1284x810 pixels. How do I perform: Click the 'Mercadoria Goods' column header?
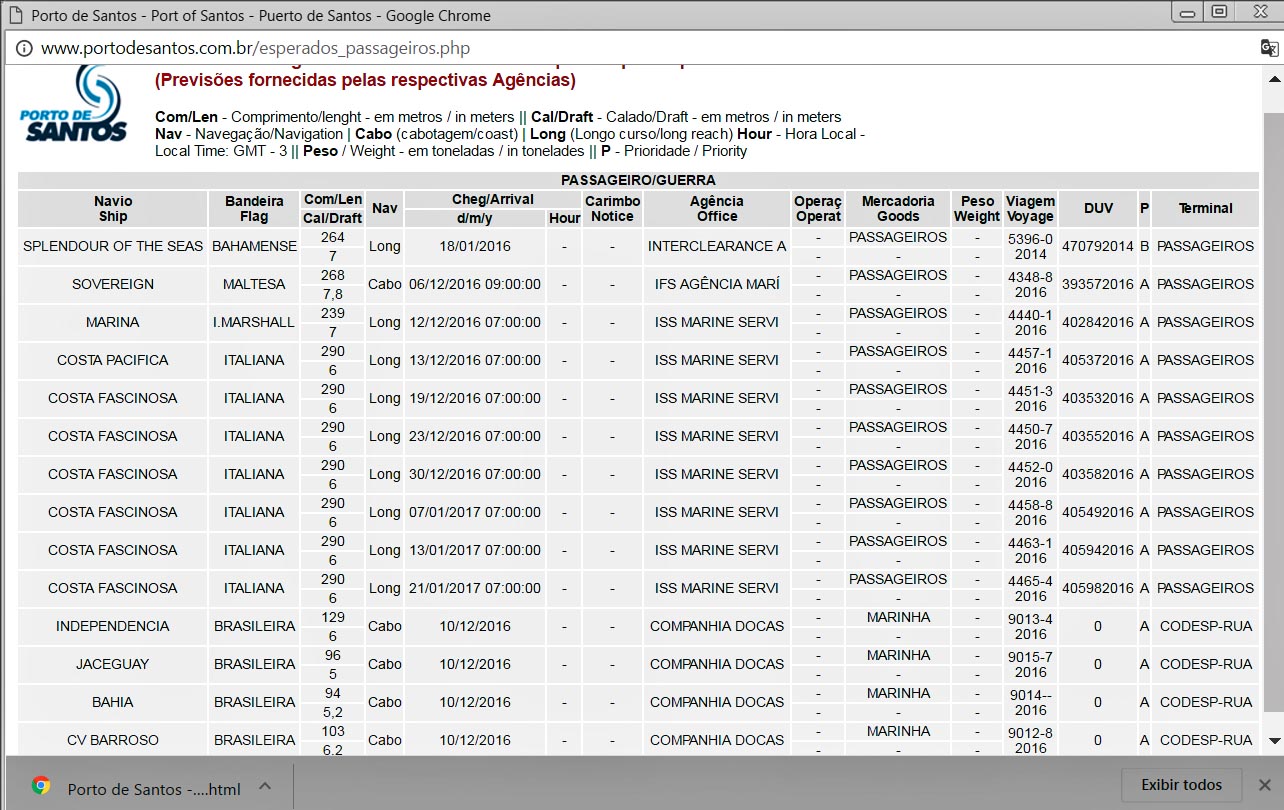tap(898, 208)
